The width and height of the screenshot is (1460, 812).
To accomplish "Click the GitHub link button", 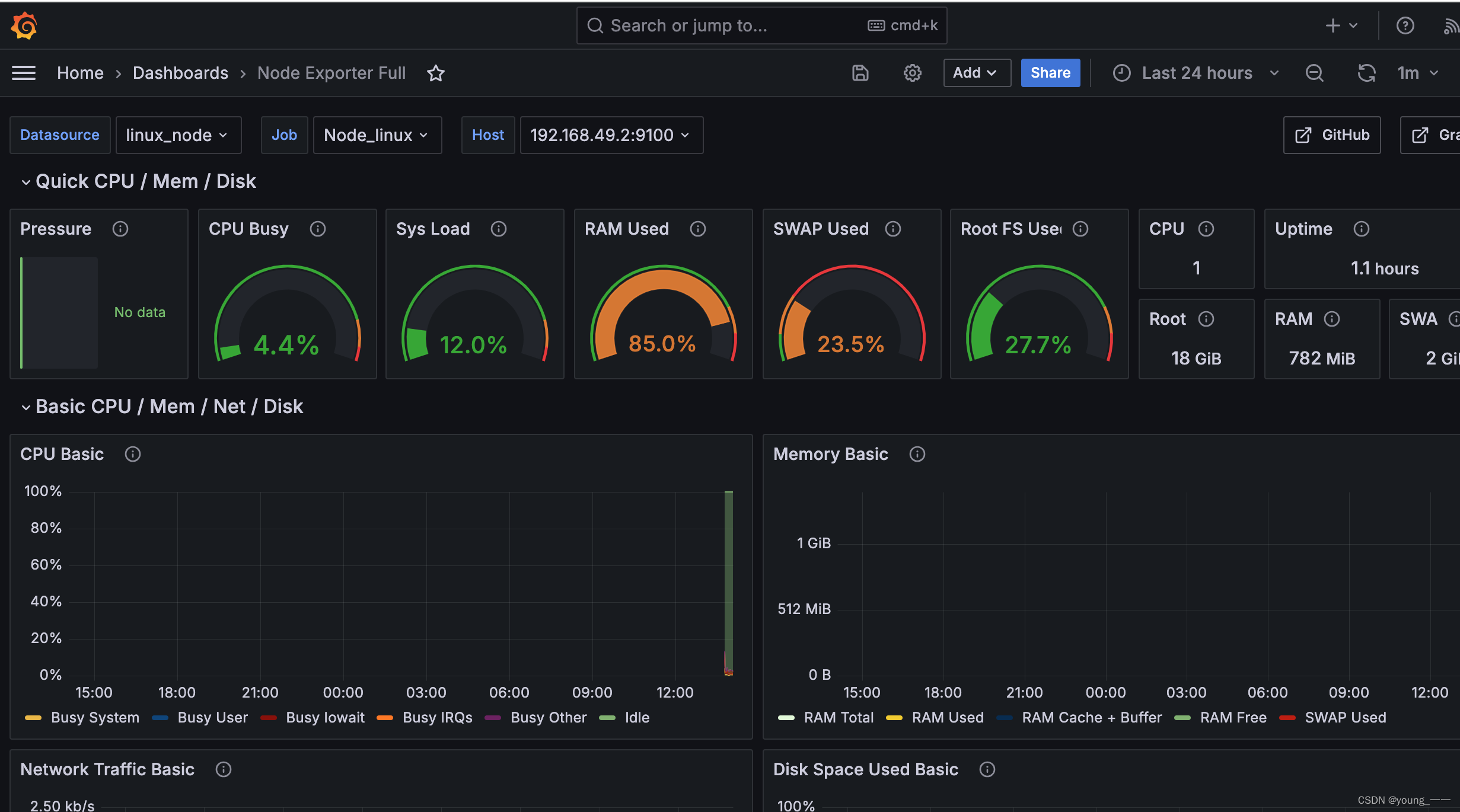I will coord(1333,133).
